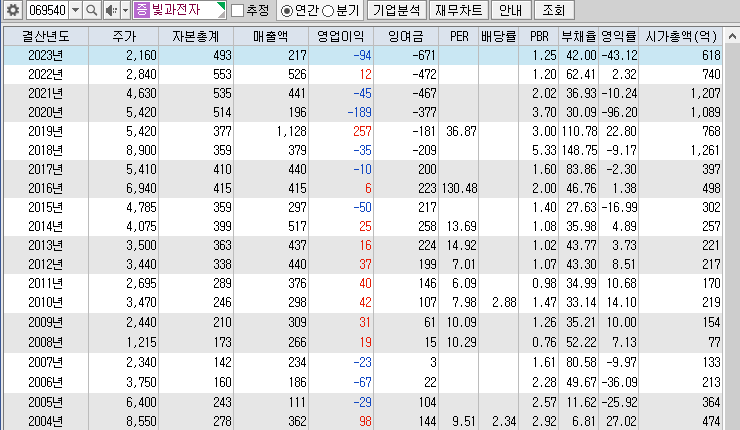This screenshot has height=430, width=740.
Task: Click the PBR column header
Action: [x=538, y=36]
